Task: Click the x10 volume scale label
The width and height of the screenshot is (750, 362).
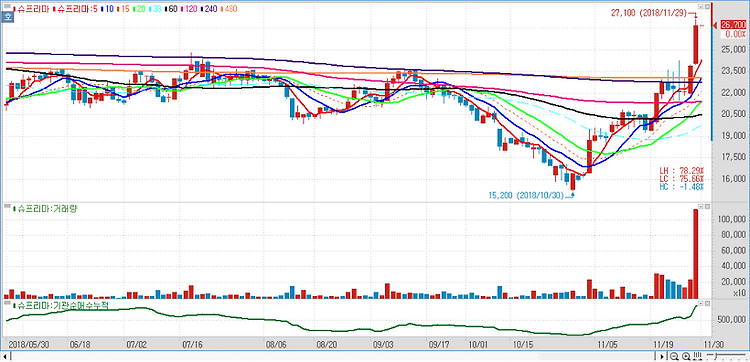Action: pos(739,293)
